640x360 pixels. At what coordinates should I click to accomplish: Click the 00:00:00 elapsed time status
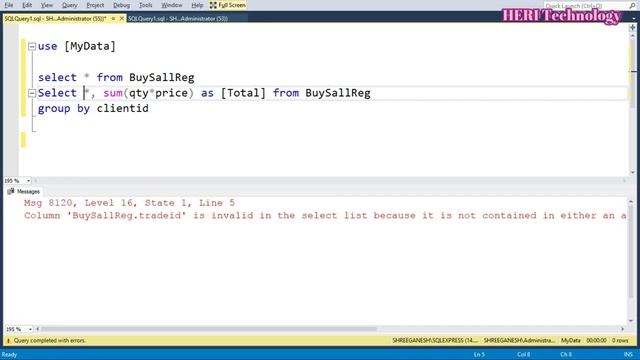click(596, 340)
